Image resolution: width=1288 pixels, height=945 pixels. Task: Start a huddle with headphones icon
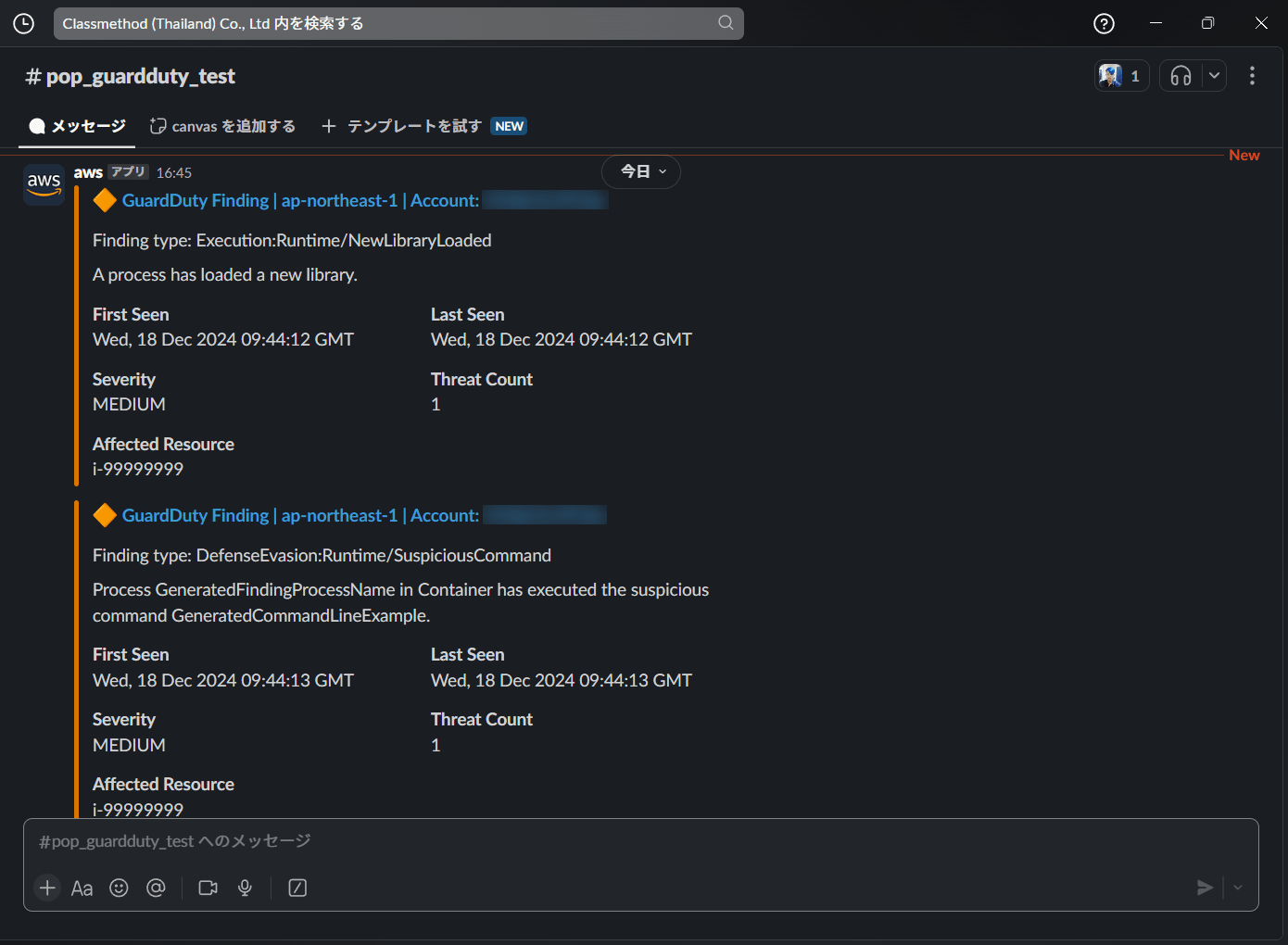click(1181, 76)
